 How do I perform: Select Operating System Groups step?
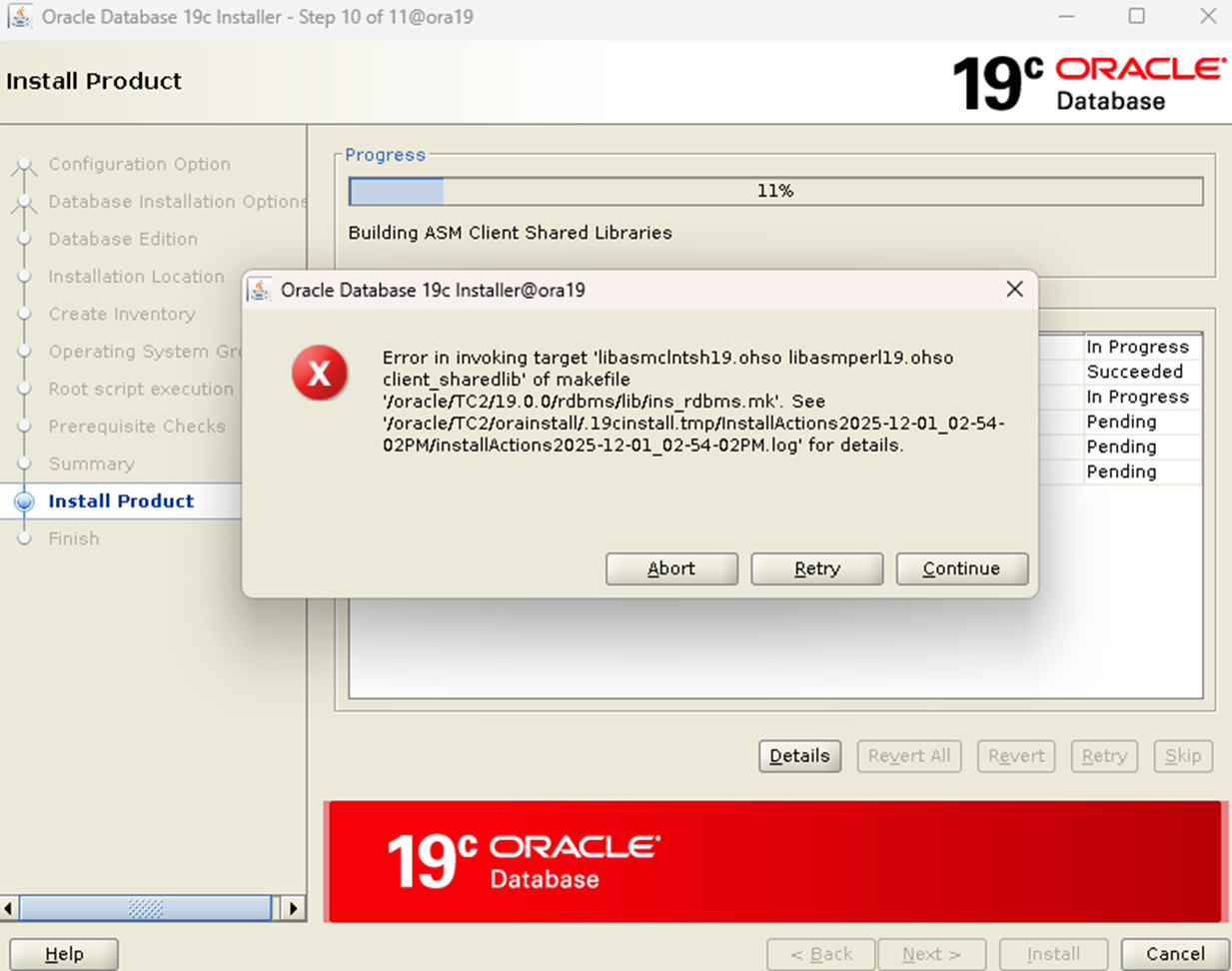pos(143,352)
